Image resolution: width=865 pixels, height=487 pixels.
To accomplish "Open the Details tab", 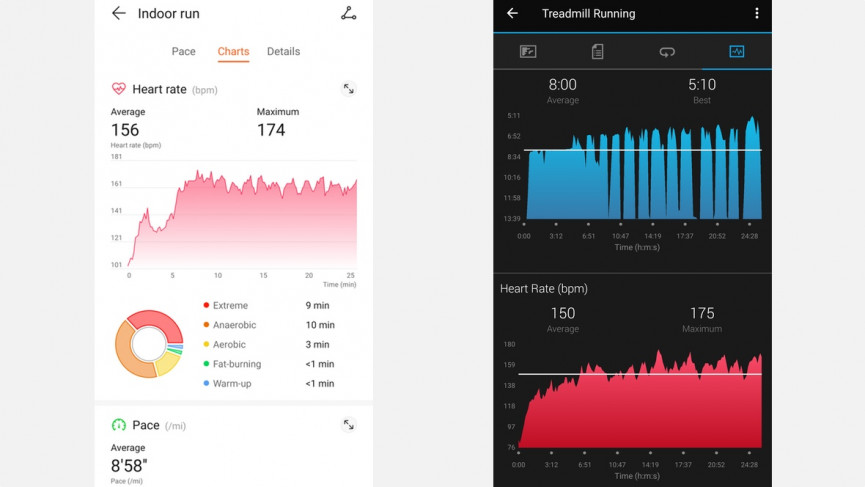I will click(283, 51).
